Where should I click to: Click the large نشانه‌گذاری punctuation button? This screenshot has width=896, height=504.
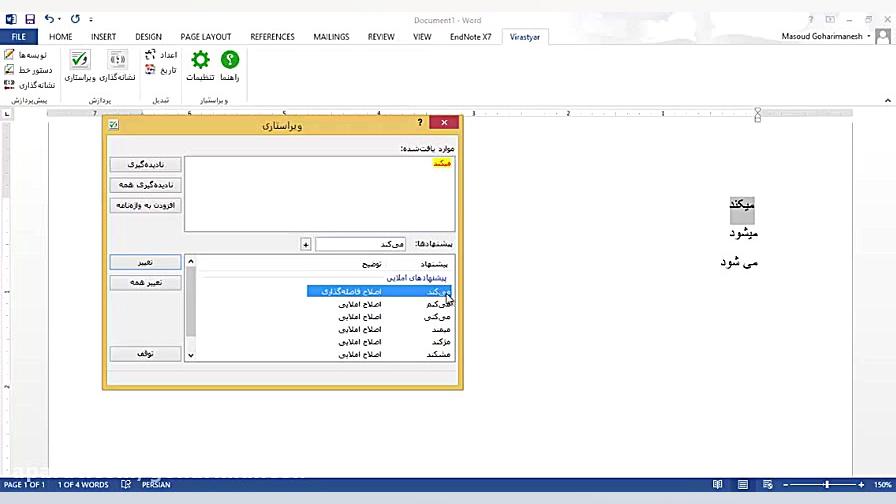tap(118, 66)
